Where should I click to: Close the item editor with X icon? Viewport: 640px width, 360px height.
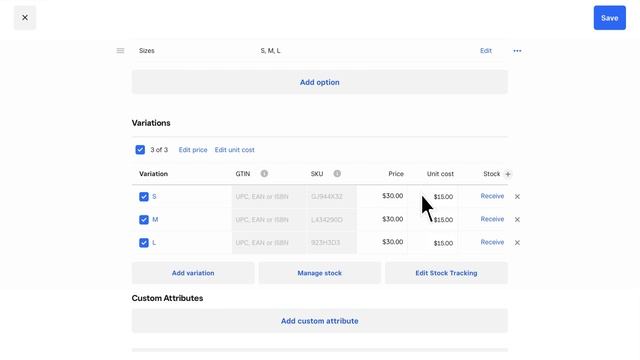(x=25, y=18)
